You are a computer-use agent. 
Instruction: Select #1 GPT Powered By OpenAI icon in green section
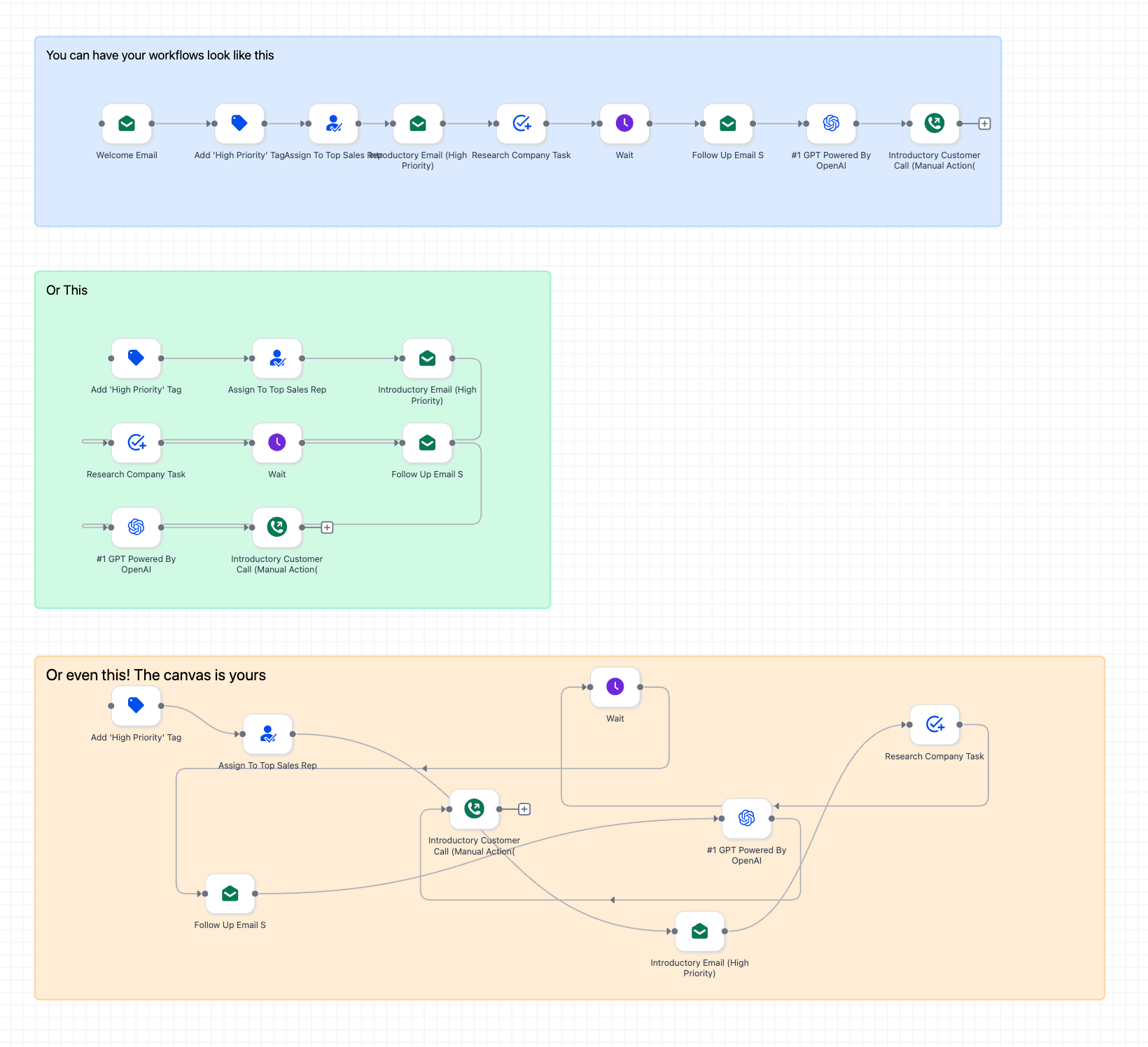click(x=136, y=528)
